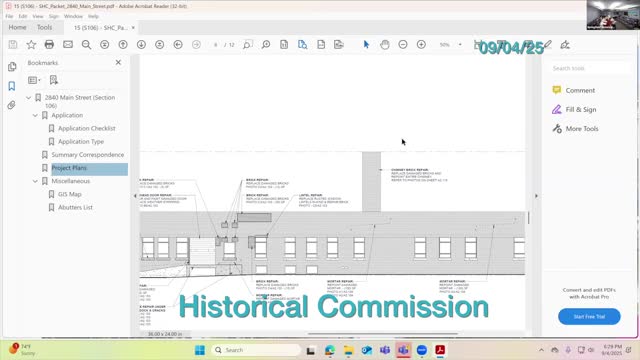Go to first page icon
This screenshot has width=640, height=360.
point(104,44)
